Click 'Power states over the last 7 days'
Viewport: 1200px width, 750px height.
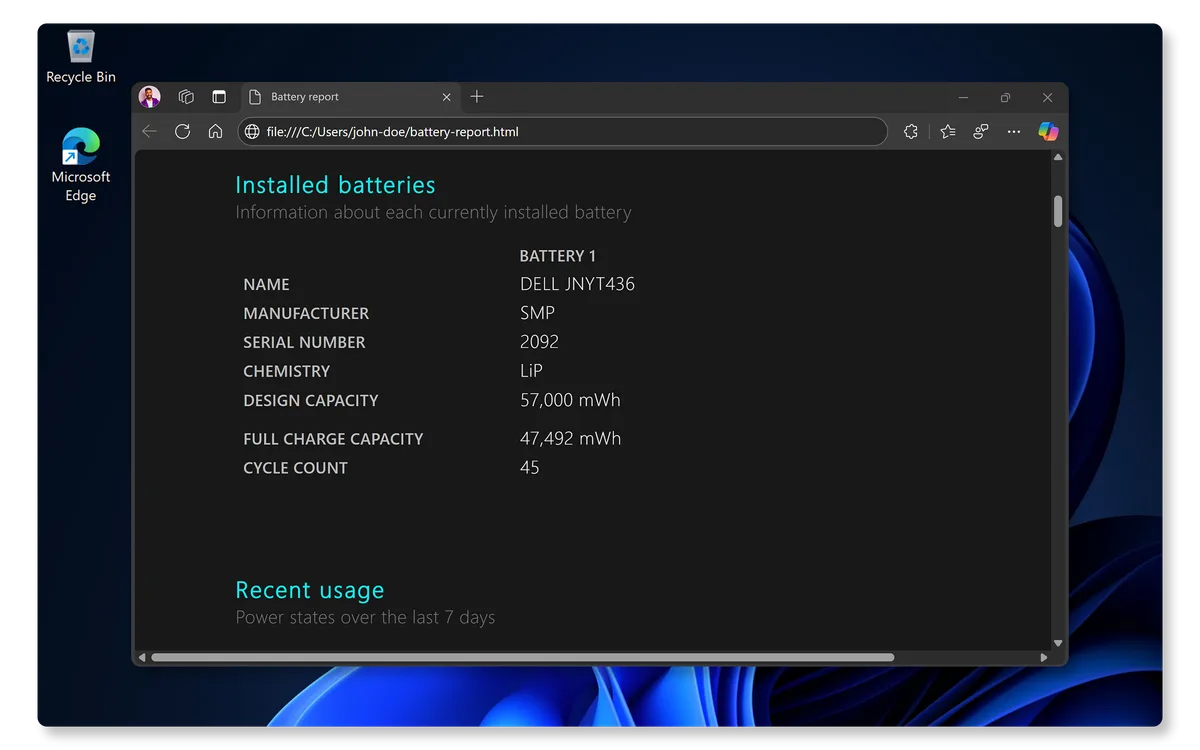click(x=365, y=617)
